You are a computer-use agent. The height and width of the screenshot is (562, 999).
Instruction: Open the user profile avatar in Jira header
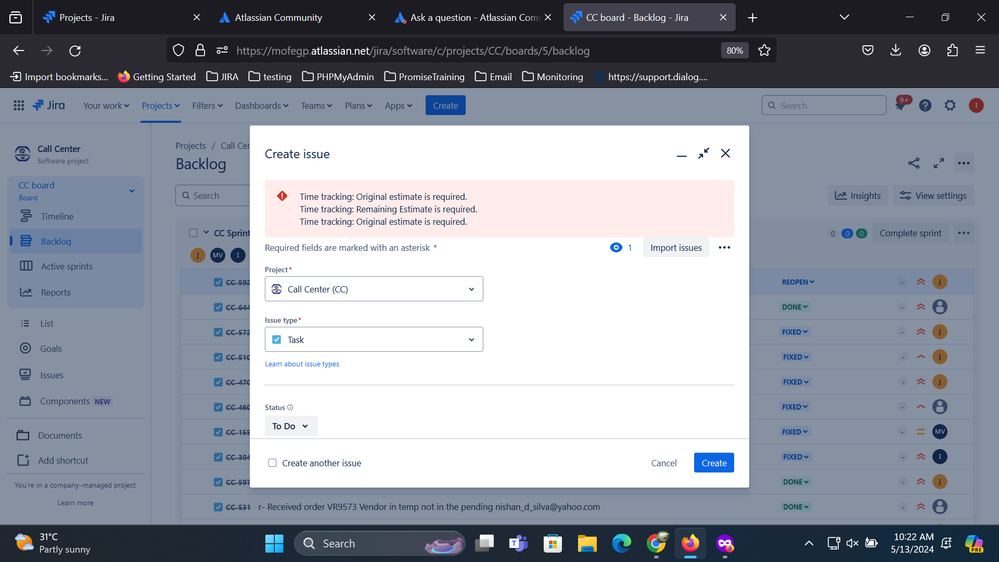tap(975, 106)
